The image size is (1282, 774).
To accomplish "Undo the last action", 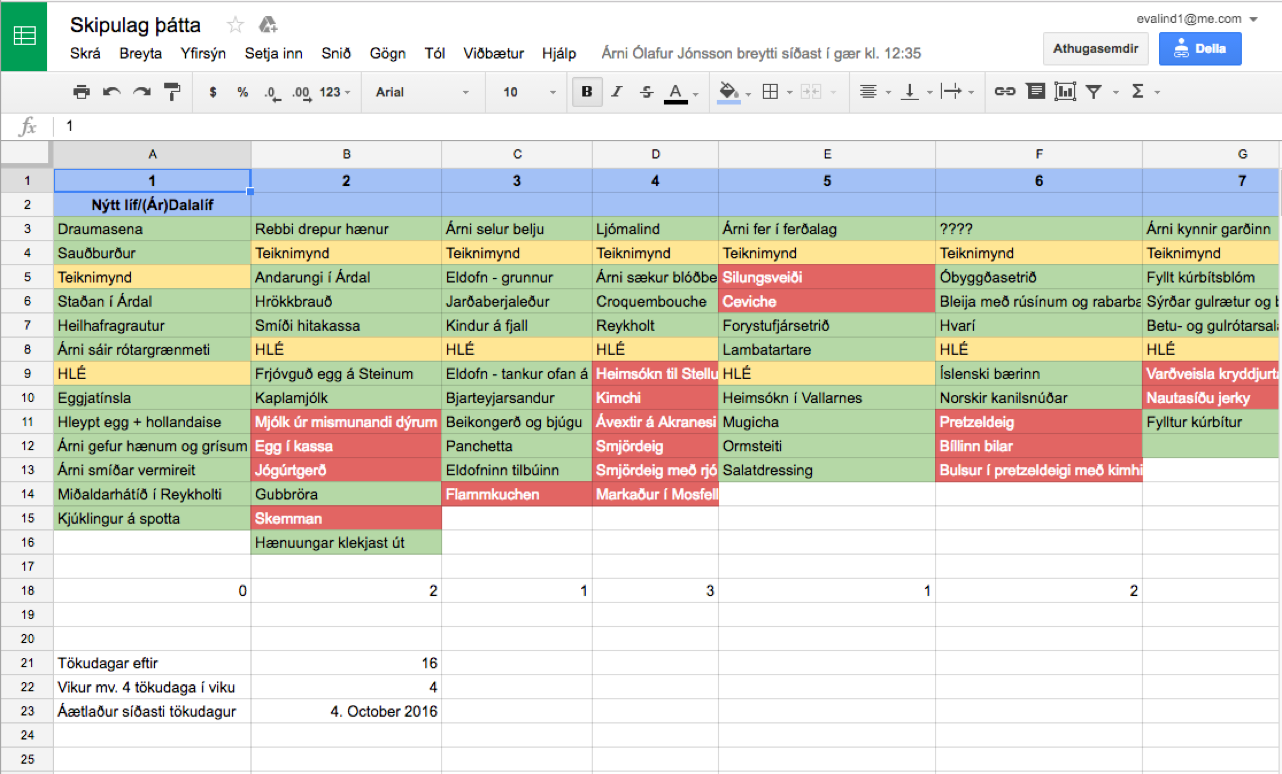I will (x=111, y=92).
